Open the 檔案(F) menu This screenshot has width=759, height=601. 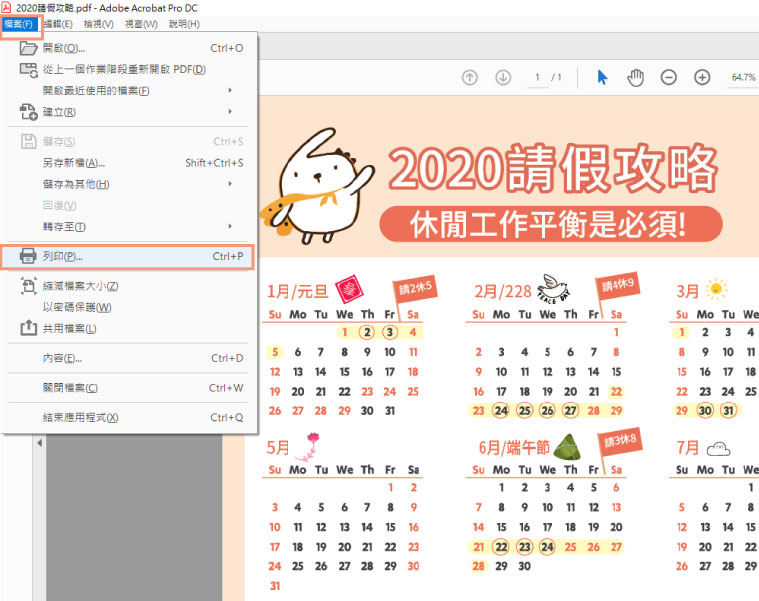click(x=19, y=24)
